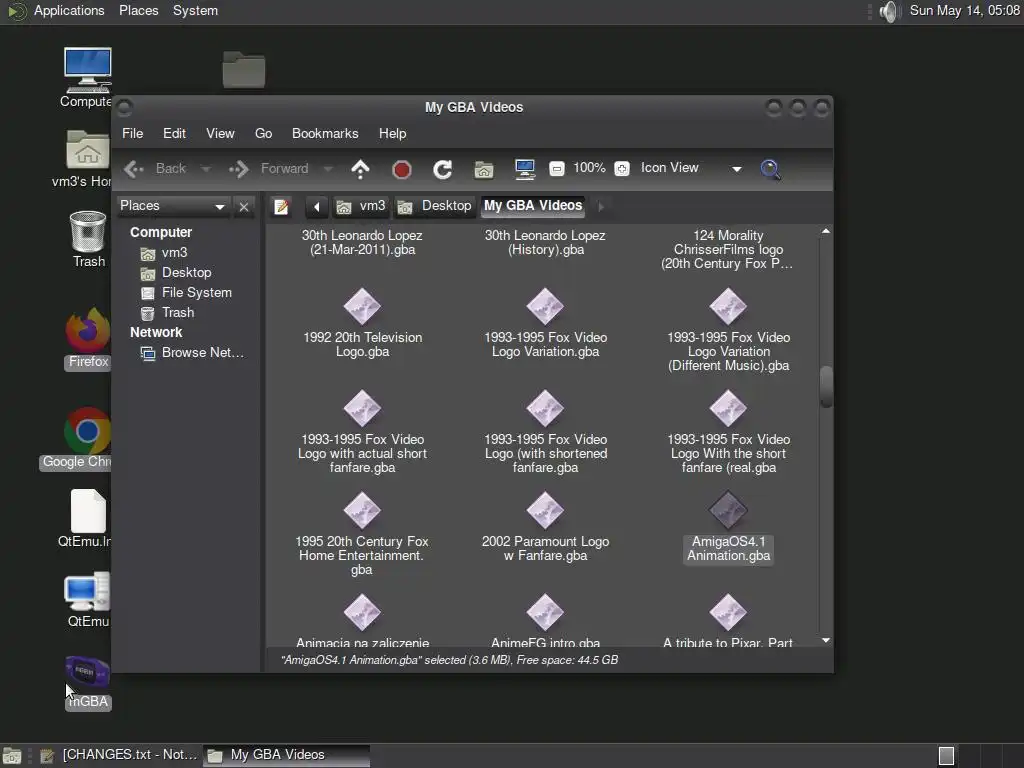Click scrollbar up arrow in file list
The height and width of the screenshot is (768, 1024).
826,231
